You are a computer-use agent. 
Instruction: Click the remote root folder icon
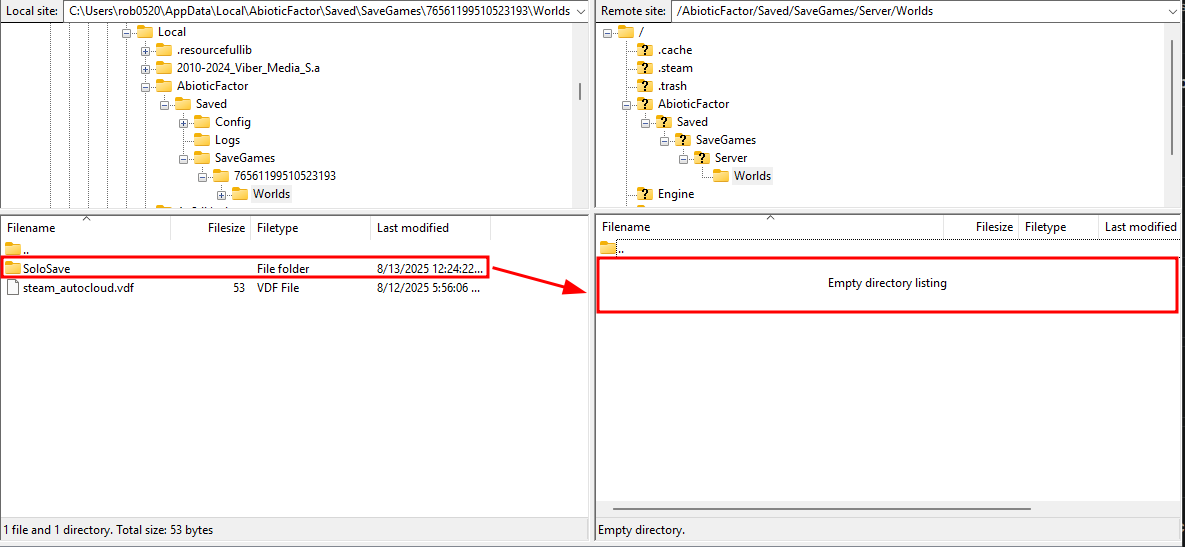pyautogui.click(x=626, y=32)
